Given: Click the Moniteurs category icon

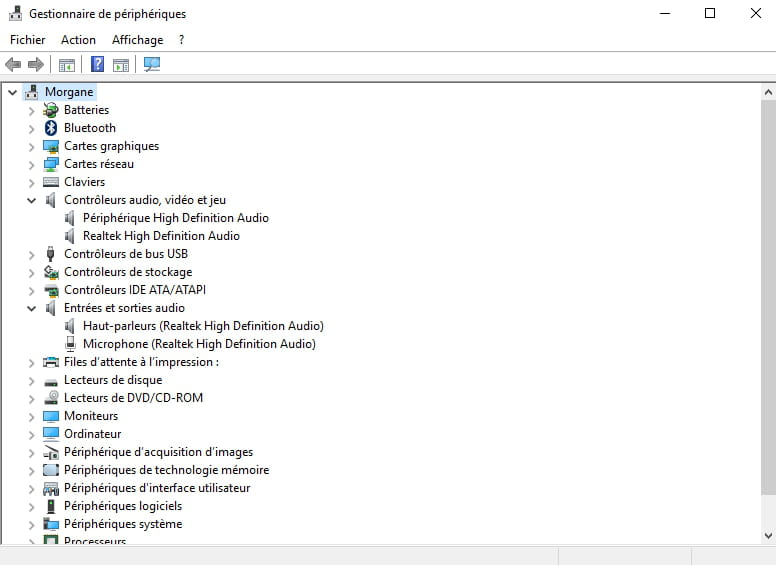Looking at the screenshot, I should click(x=51, y=416).
